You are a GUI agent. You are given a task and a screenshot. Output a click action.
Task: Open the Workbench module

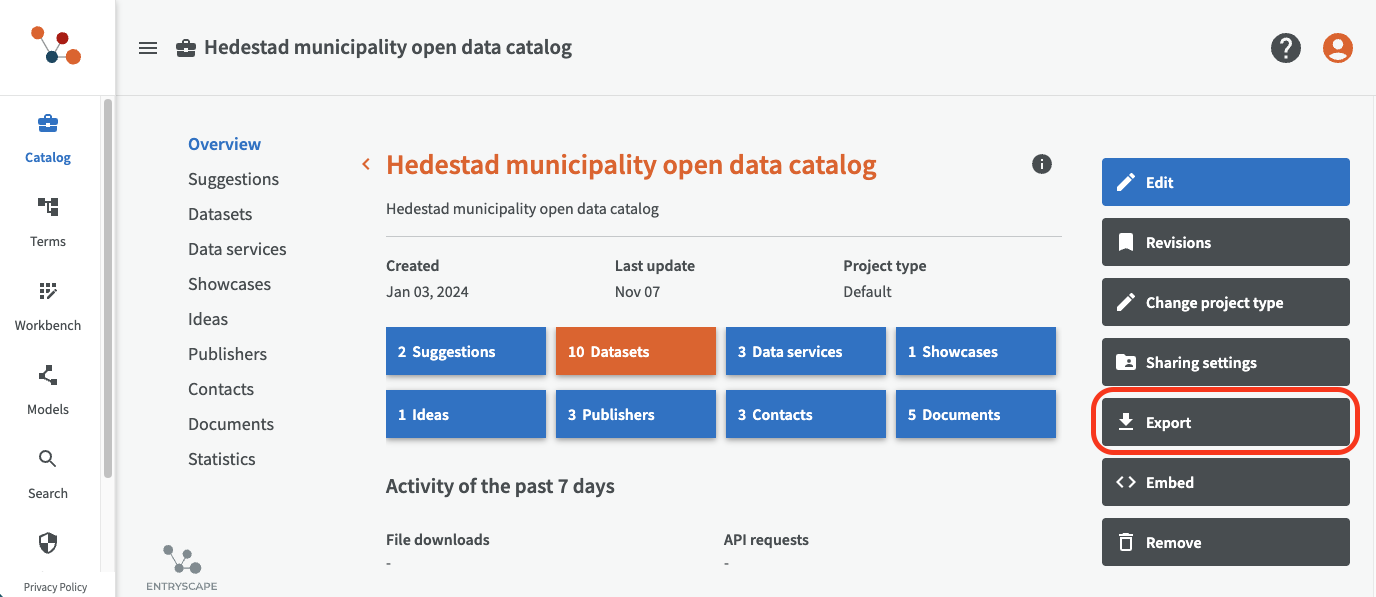[x=48, y=305]
